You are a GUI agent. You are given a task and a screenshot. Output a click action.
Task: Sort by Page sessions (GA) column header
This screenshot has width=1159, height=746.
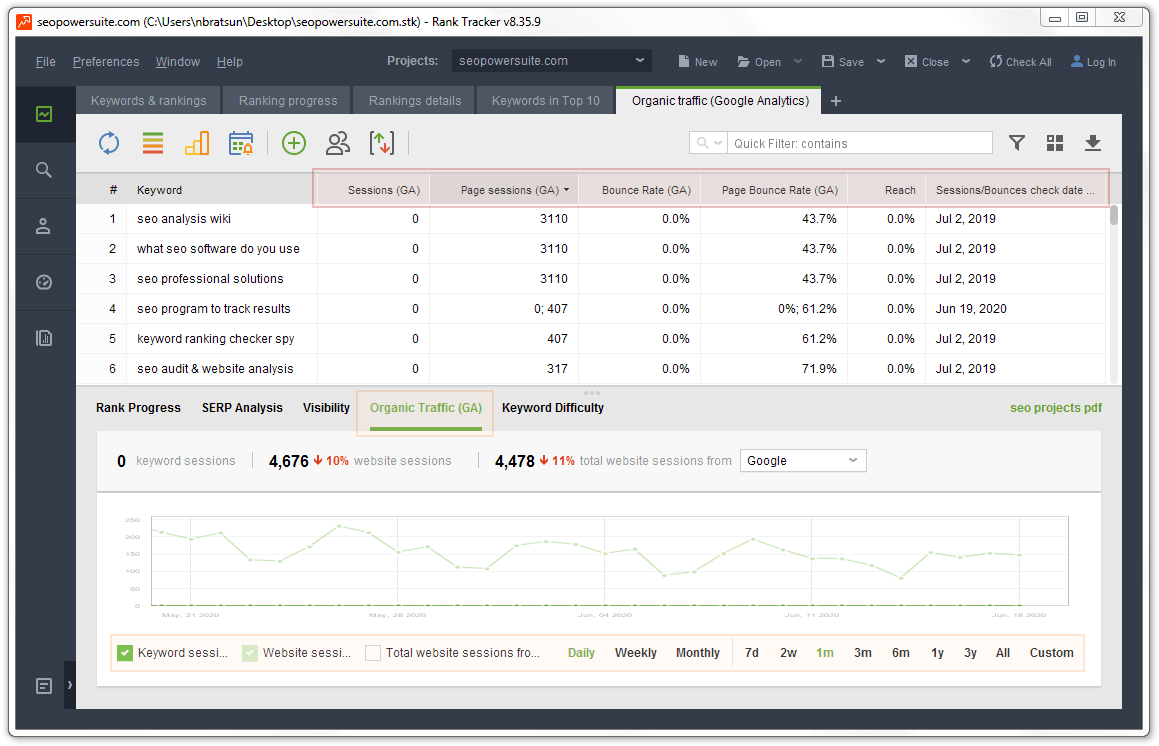pos(504,190)
